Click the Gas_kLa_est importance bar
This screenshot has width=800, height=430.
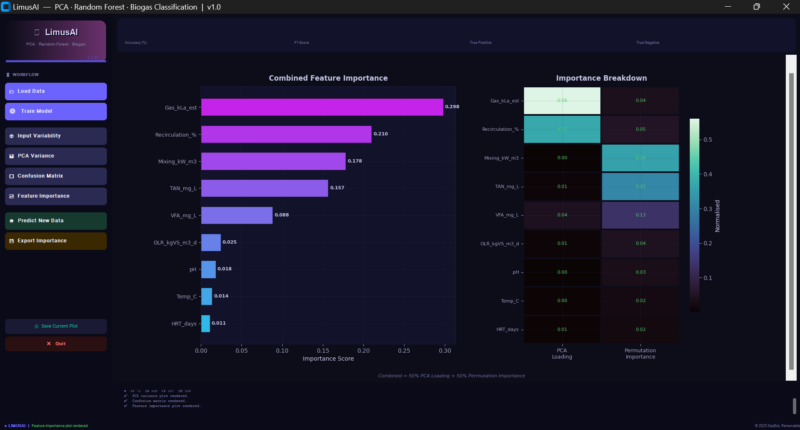coord(321,107)
